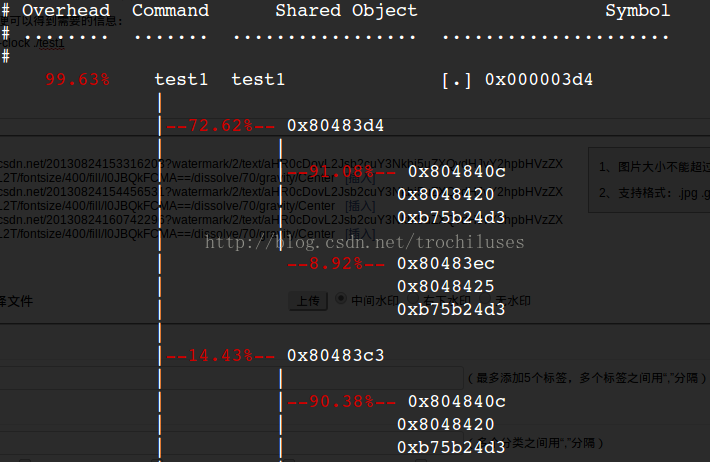Click 插入 link after the 20130824153316203 URL
The height and width of the screenshot is (462, 710).
tap(360, 178)
